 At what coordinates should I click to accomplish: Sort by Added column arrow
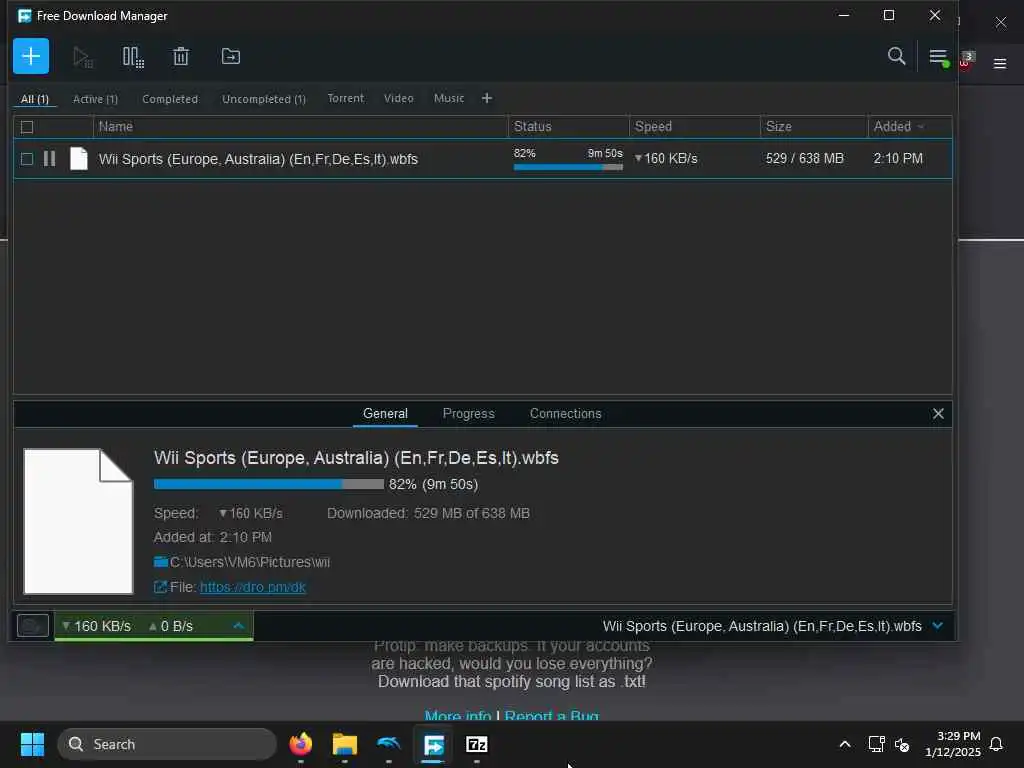tap(921, 127)
